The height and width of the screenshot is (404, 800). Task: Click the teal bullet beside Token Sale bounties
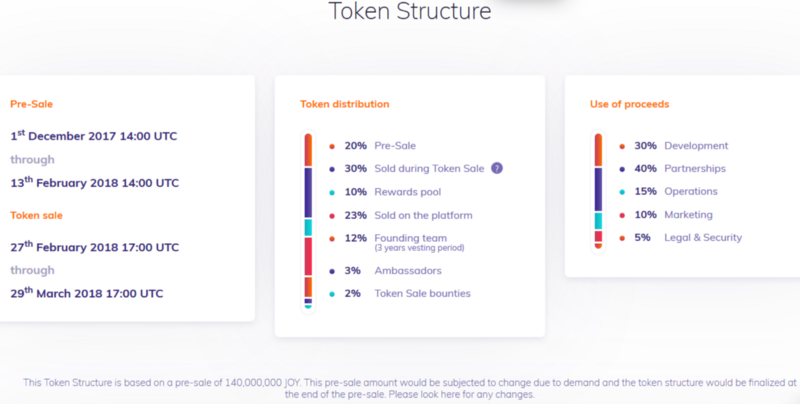[331, 293]
